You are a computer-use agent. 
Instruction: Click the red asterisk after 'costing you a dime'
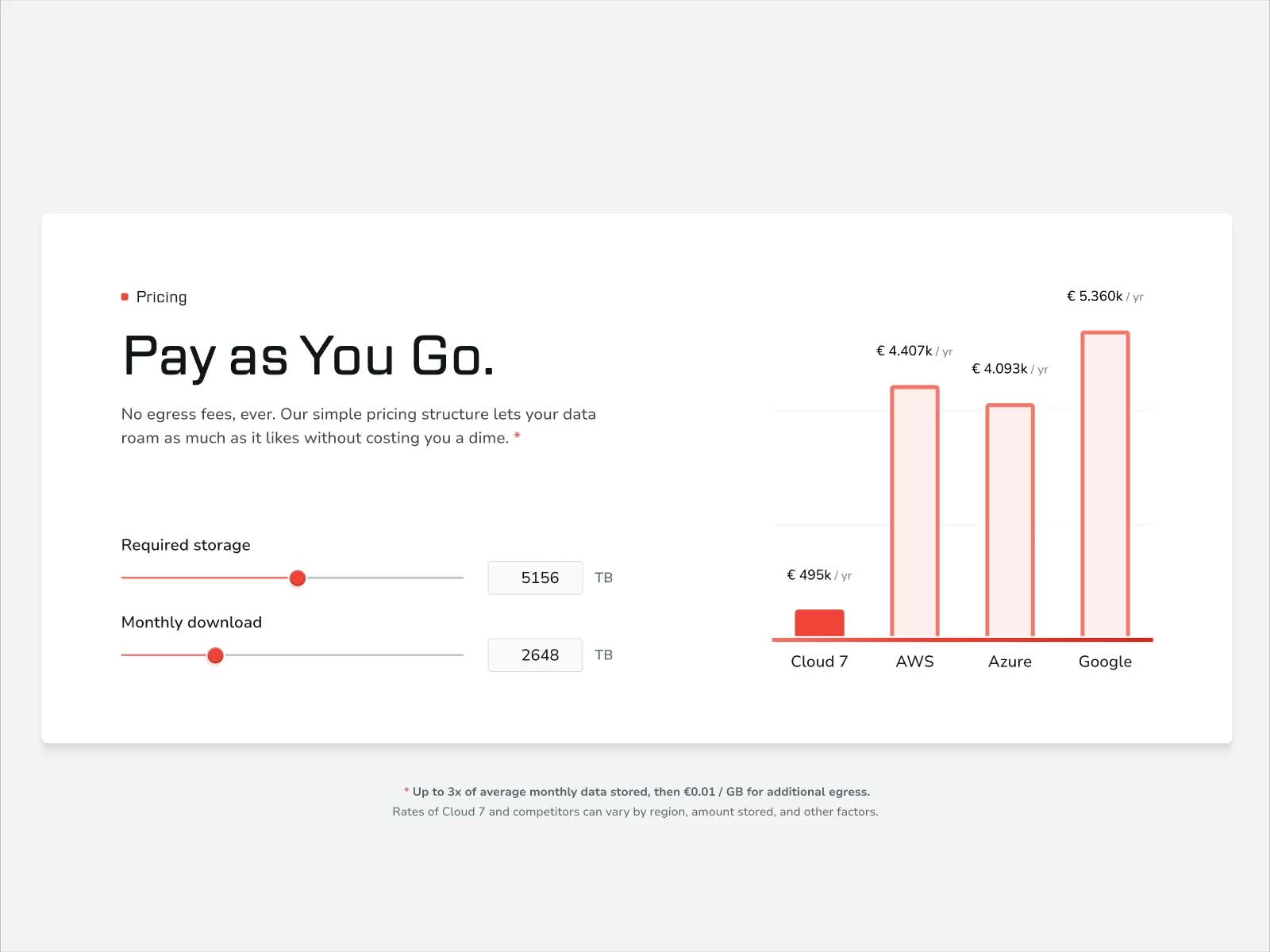[x=518, y=437]
